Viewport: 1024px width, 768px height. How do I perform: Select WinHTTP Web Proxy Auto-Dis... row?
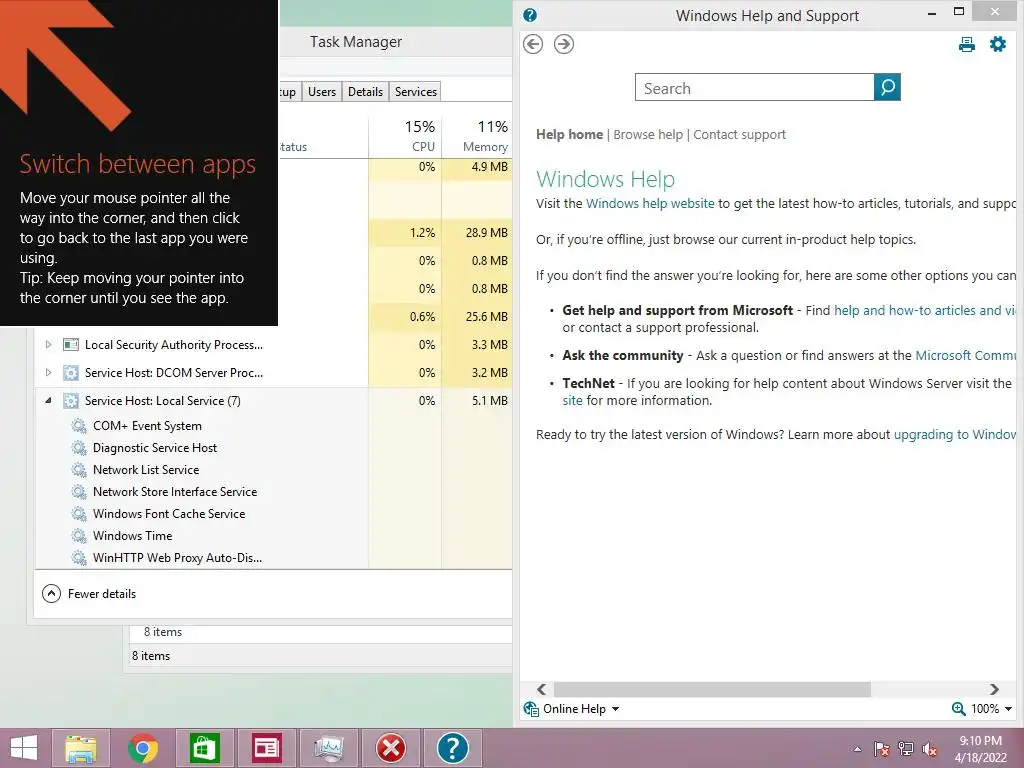(x=201, y=558)
